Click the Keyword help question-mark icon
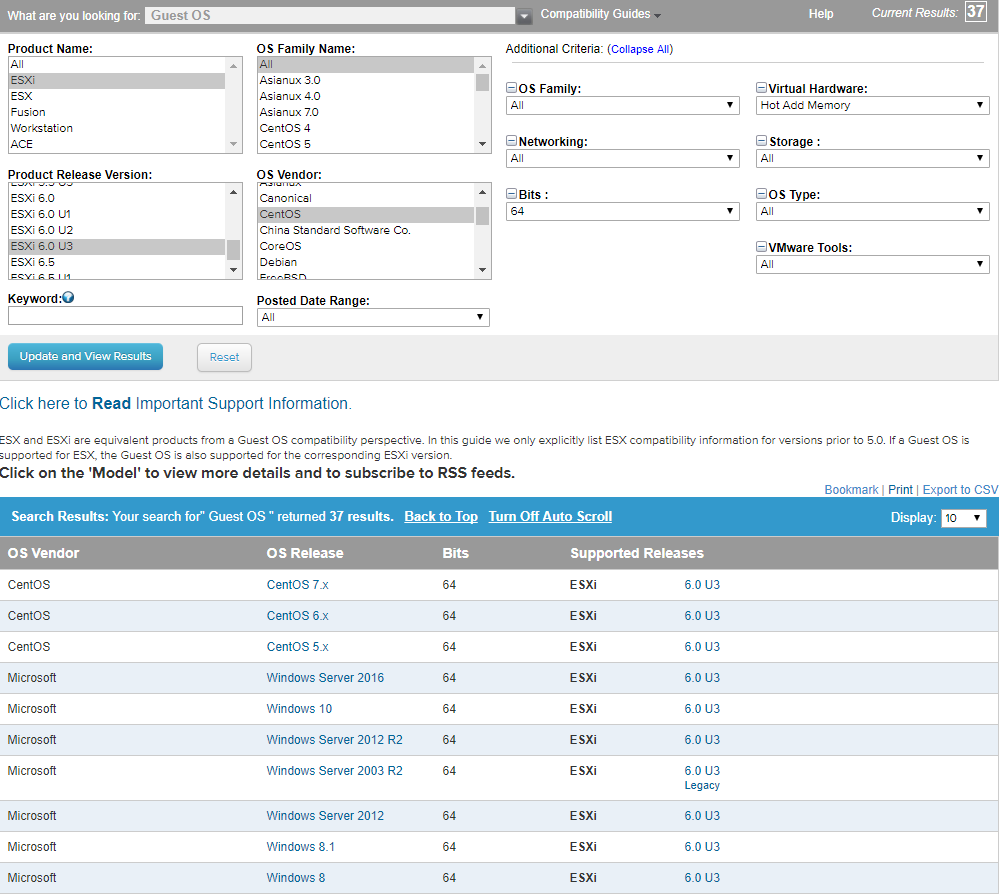This screenshot has width=1001, height=894. (68, 297)
